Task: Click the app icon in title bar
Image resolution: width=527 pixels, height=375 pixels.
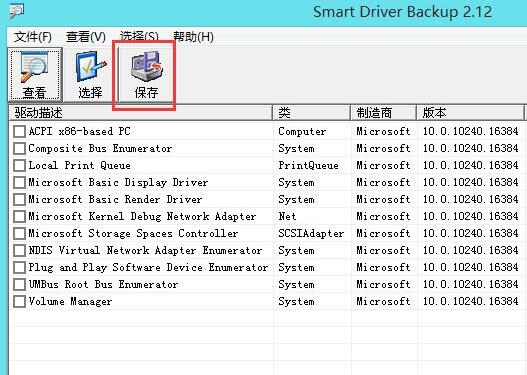Action: pos(16,10)
